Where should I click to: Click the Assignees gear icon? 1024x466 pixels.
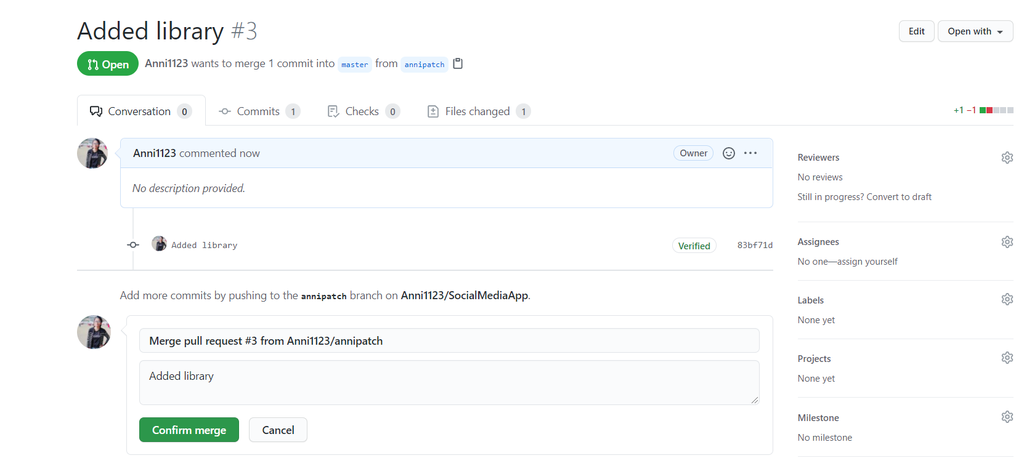1007,242
